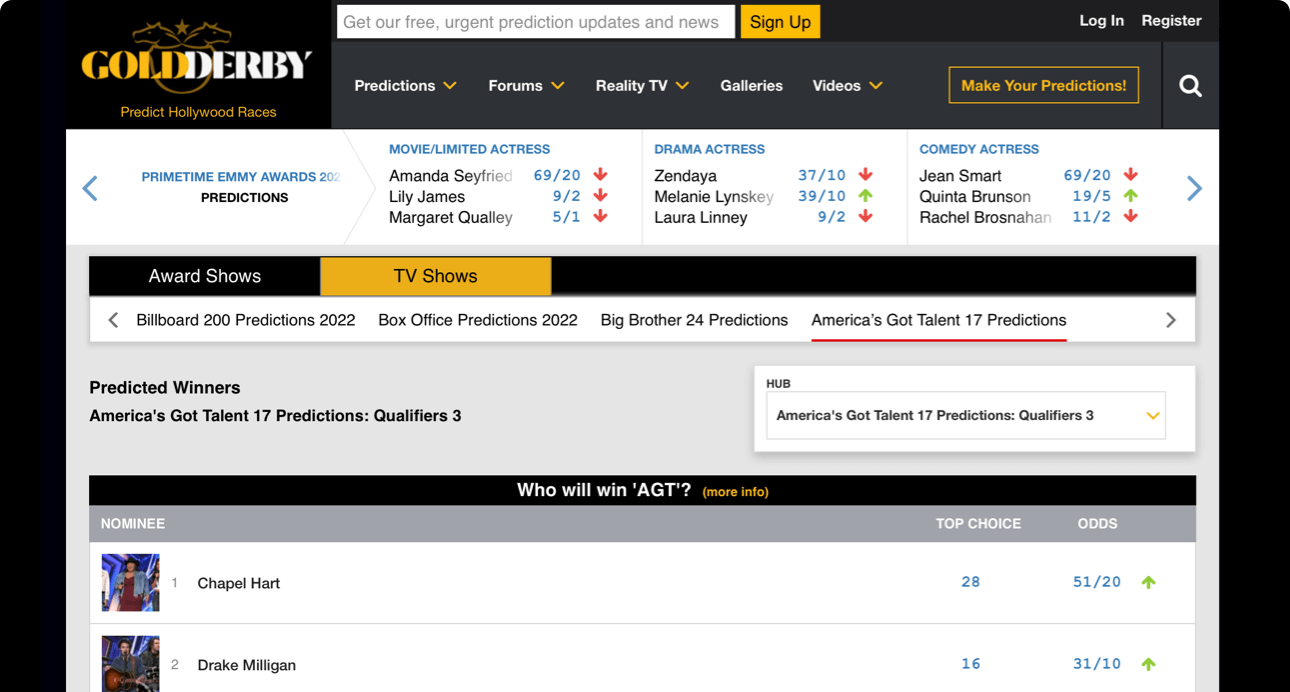Select Big Brother 24 Predictions tab
Viewport: 1290px width, 692px height.
(x=694, y=320)
